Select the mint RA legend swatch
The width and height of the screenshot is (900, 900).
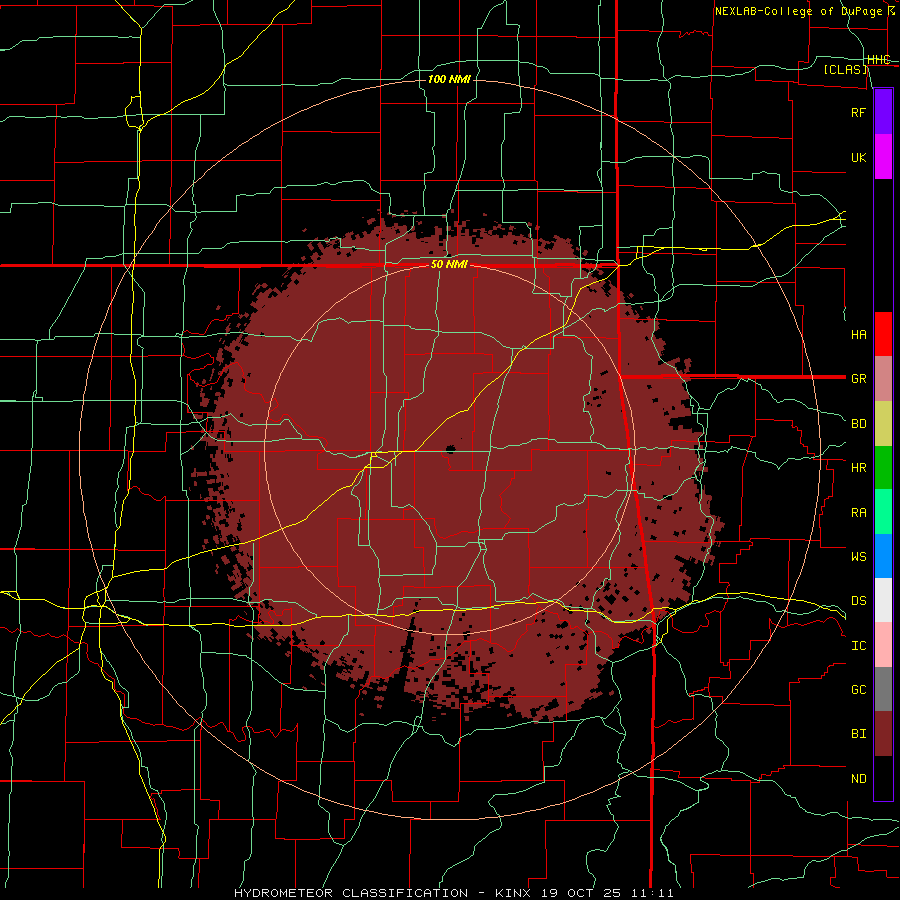[883, 512]
